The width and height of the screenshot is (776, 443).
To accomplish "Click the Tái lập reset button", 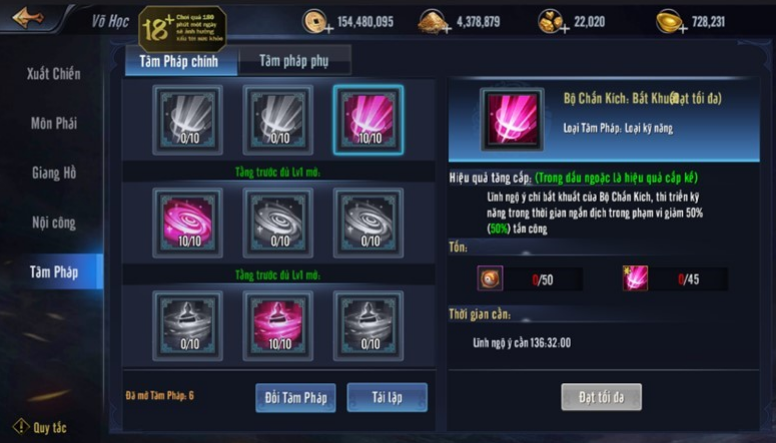I will point(387,397).
